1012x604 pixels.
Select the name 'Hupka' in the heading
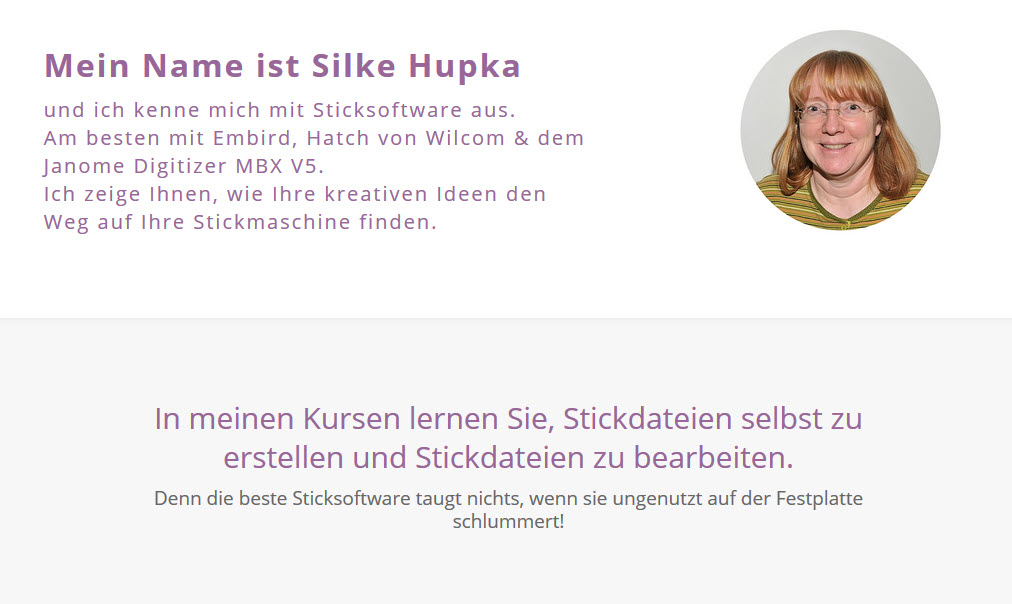click(x=464, y=66)
